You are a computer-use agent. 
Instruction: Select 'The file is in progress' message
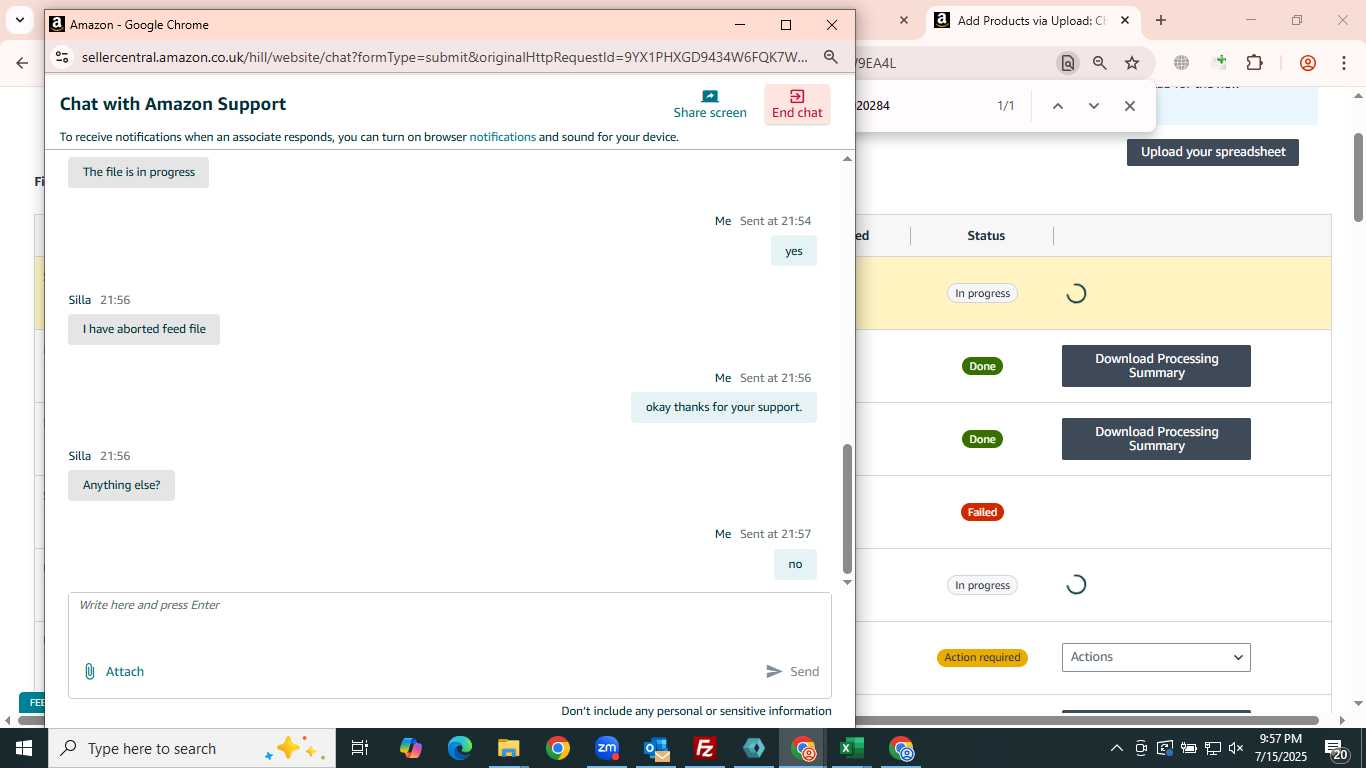[138, 172]
